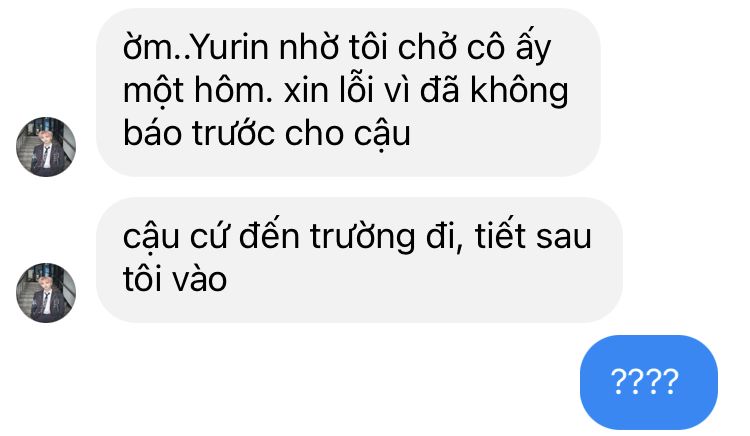Click the name 'Yurin' in the first message
The width and height of the screenshot is (750, 436).
click(230, 48)
